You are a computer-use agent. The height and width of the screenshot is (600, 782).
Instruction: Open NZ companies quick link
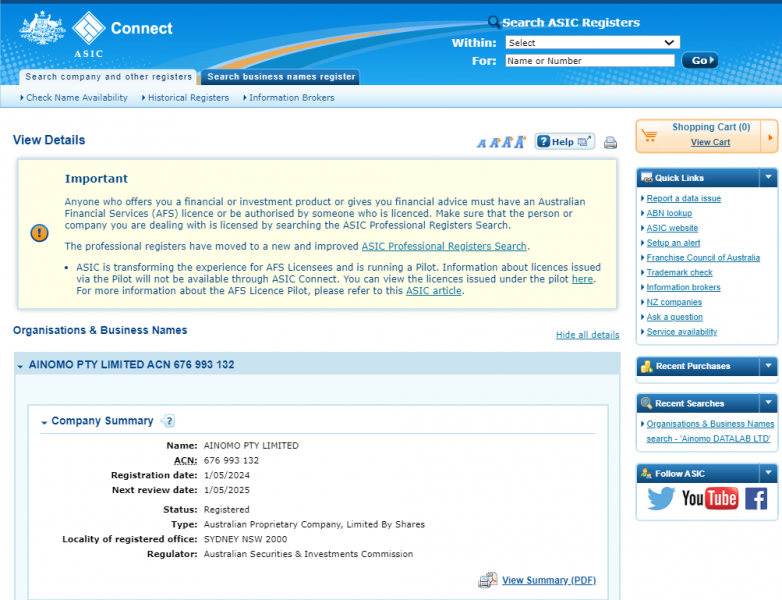tap(674, 302)
